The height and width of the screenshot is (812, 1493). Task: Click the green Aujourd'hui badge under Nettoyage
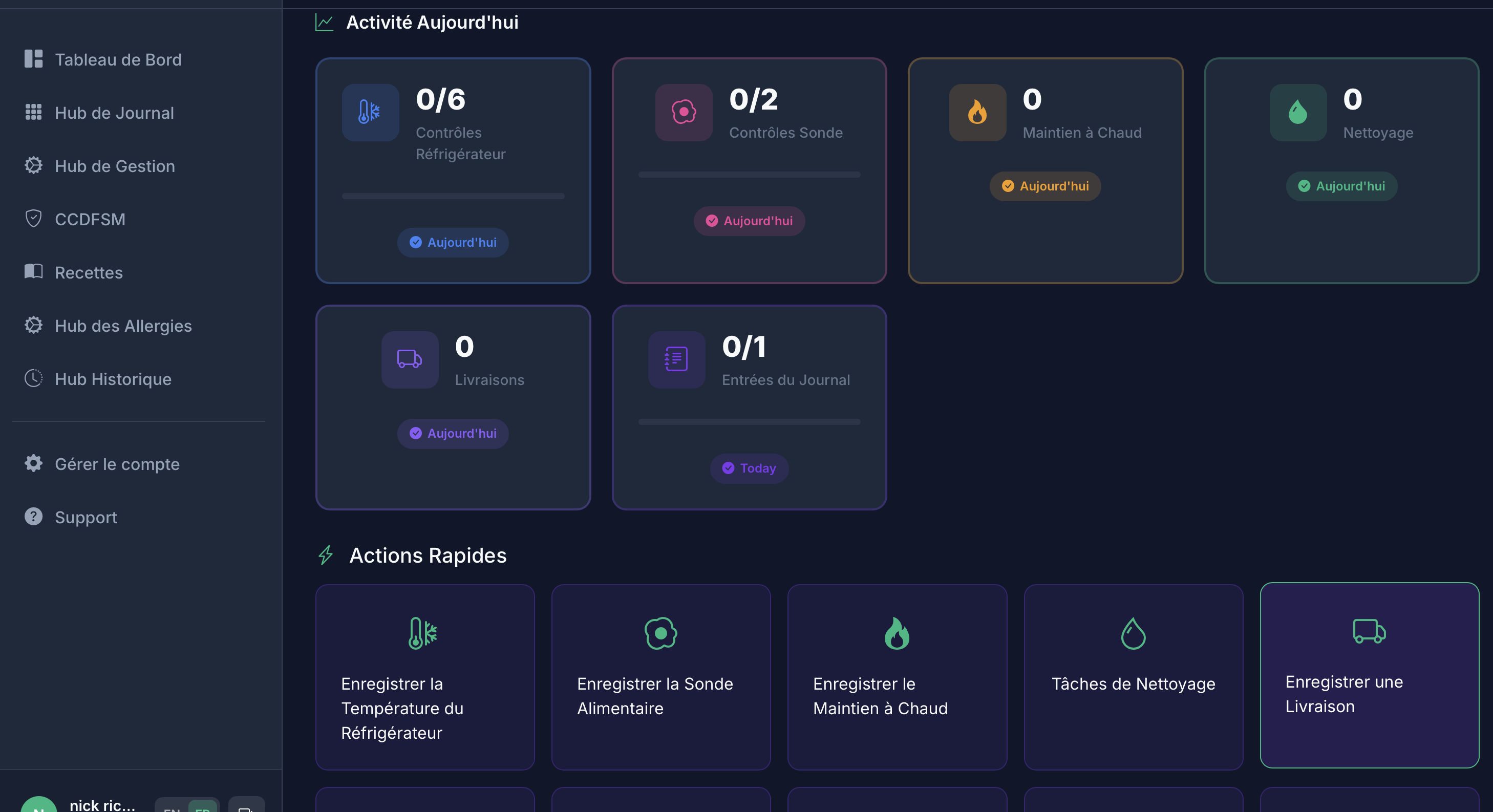(1342, 186)
